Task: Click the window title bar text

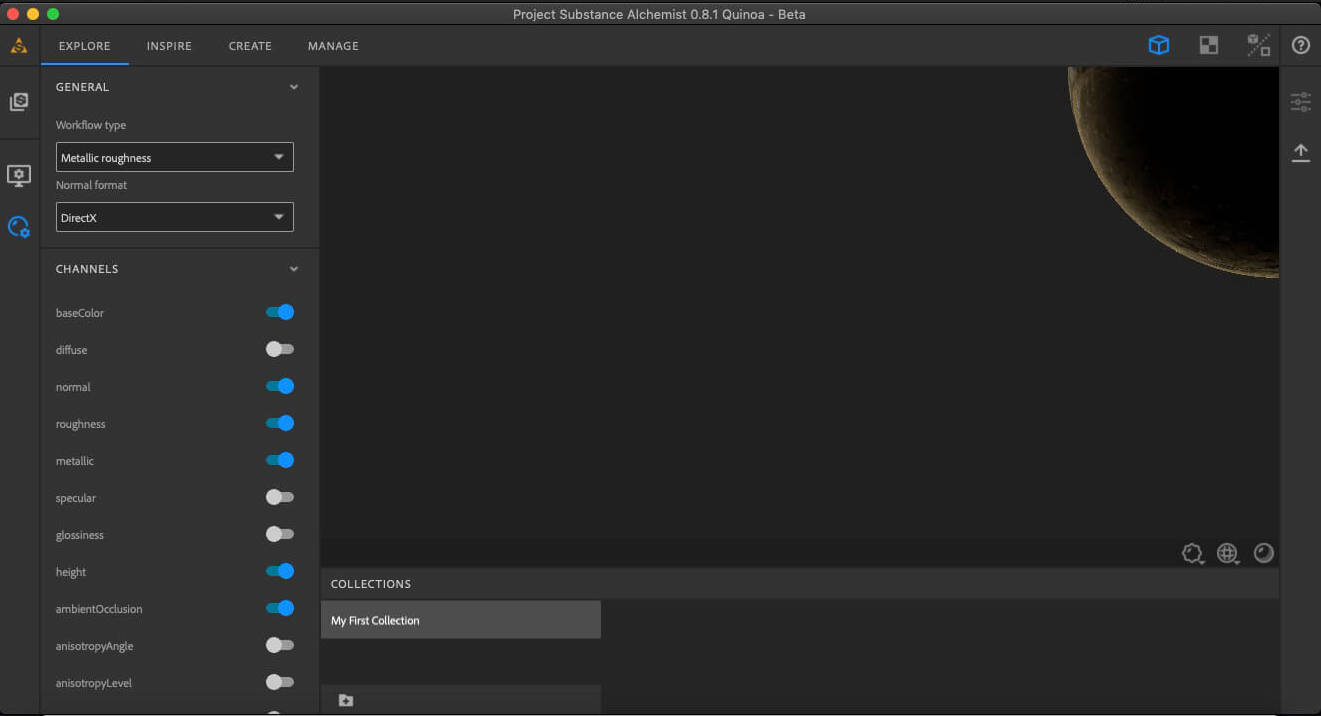Action: click(659, 14)
